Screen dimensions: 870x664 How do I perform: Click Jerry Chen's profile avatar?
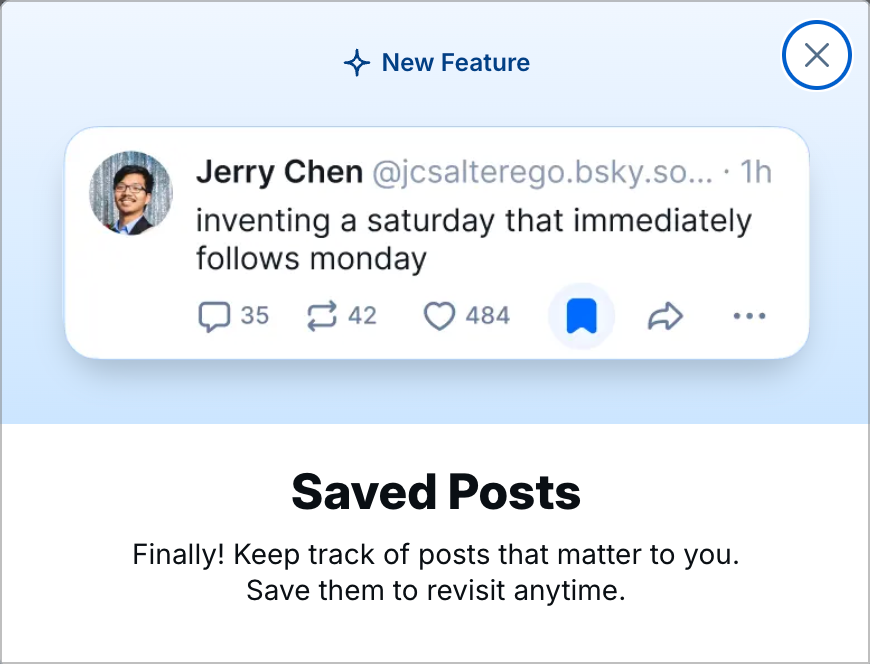pos(131,192)
